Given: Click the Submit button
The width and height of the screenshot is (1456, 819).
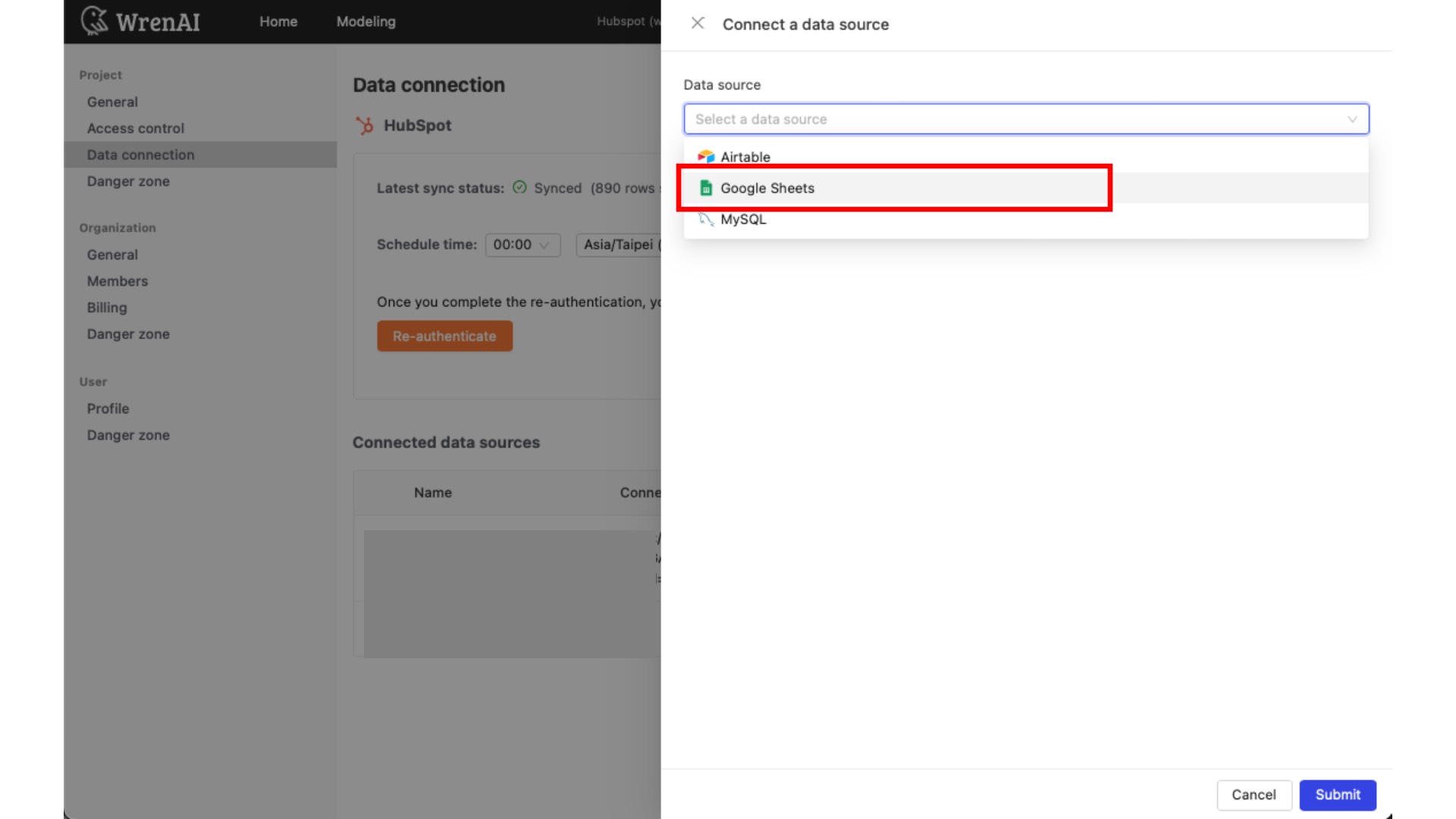Looking at the screenshot, I should coord(1338,795).
